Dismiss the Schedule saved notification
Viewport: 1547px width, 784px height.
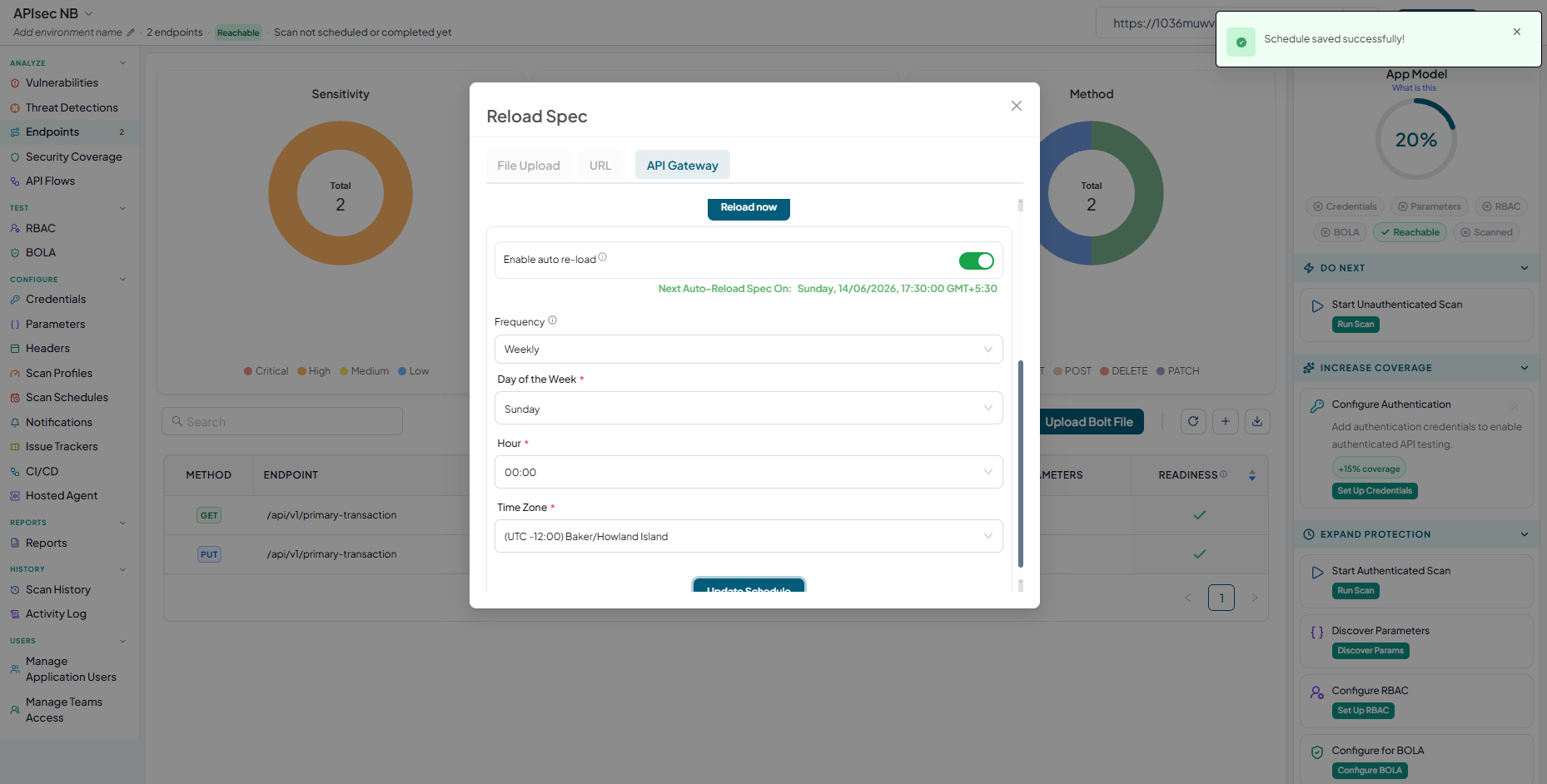tap(1517, 32)
